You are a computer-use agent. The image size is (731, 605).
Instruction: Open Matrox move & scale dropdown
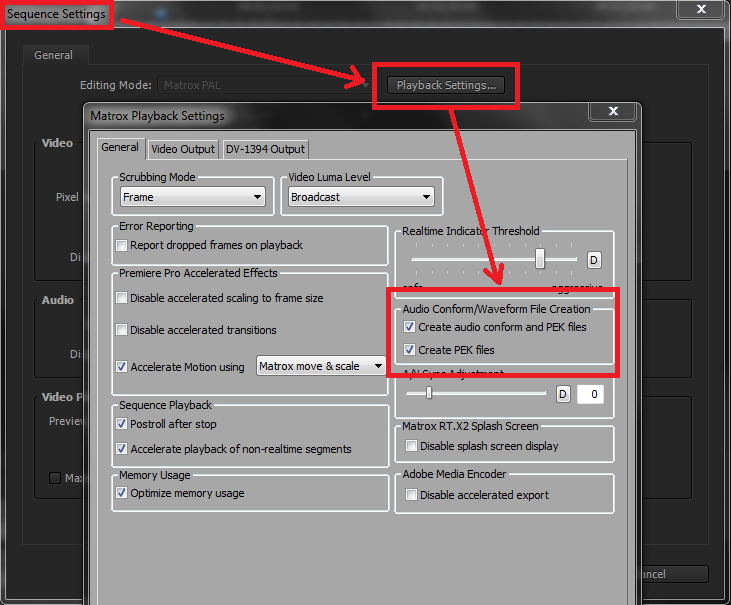tap(321, 366)
